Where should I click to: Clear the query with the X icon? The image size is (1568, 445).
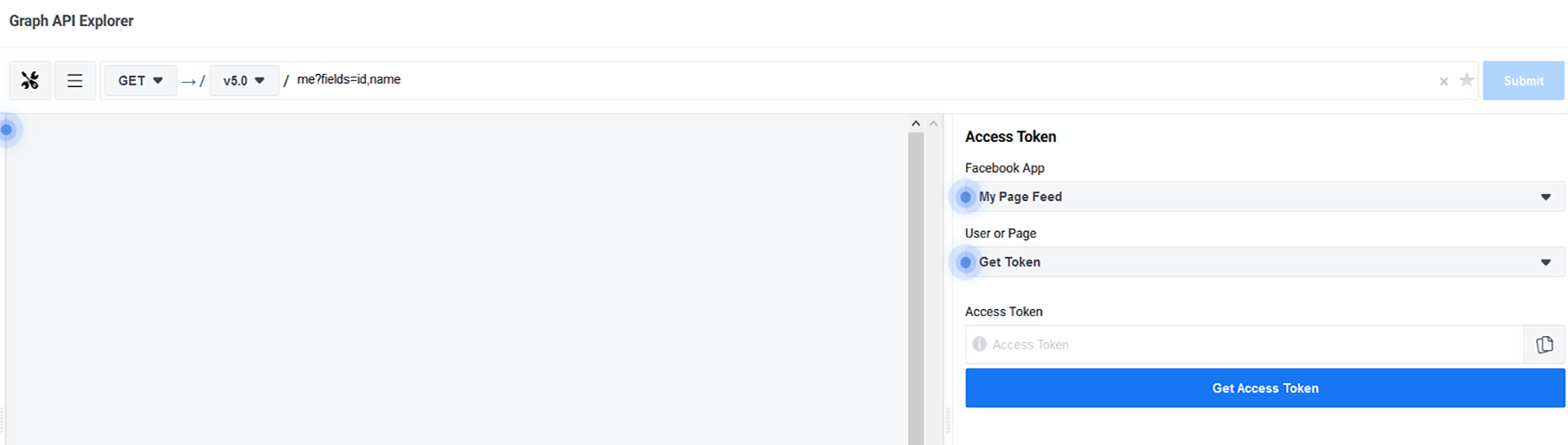click(1443, 81)
